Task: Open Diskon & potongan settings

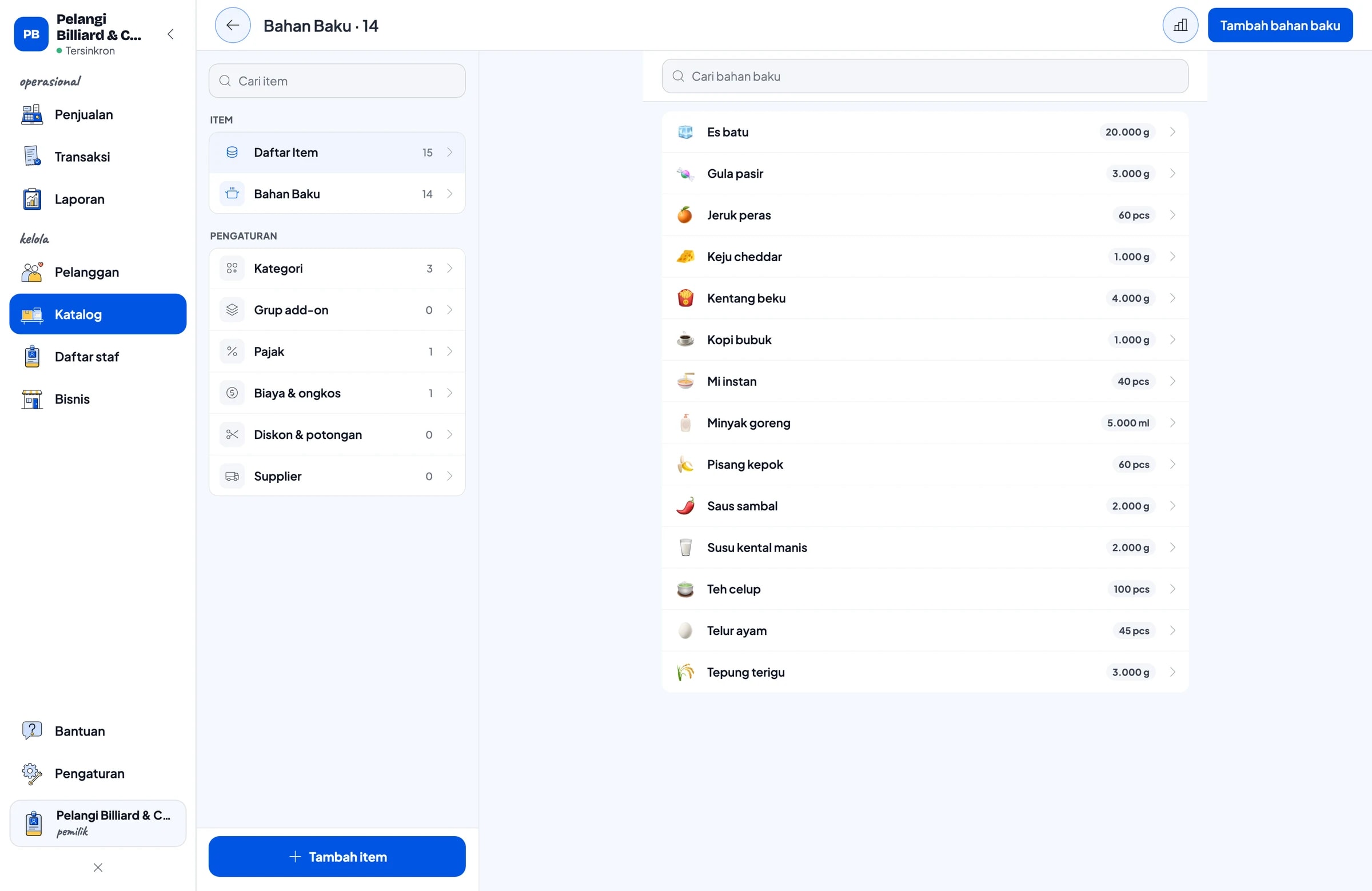Action: 337,434
